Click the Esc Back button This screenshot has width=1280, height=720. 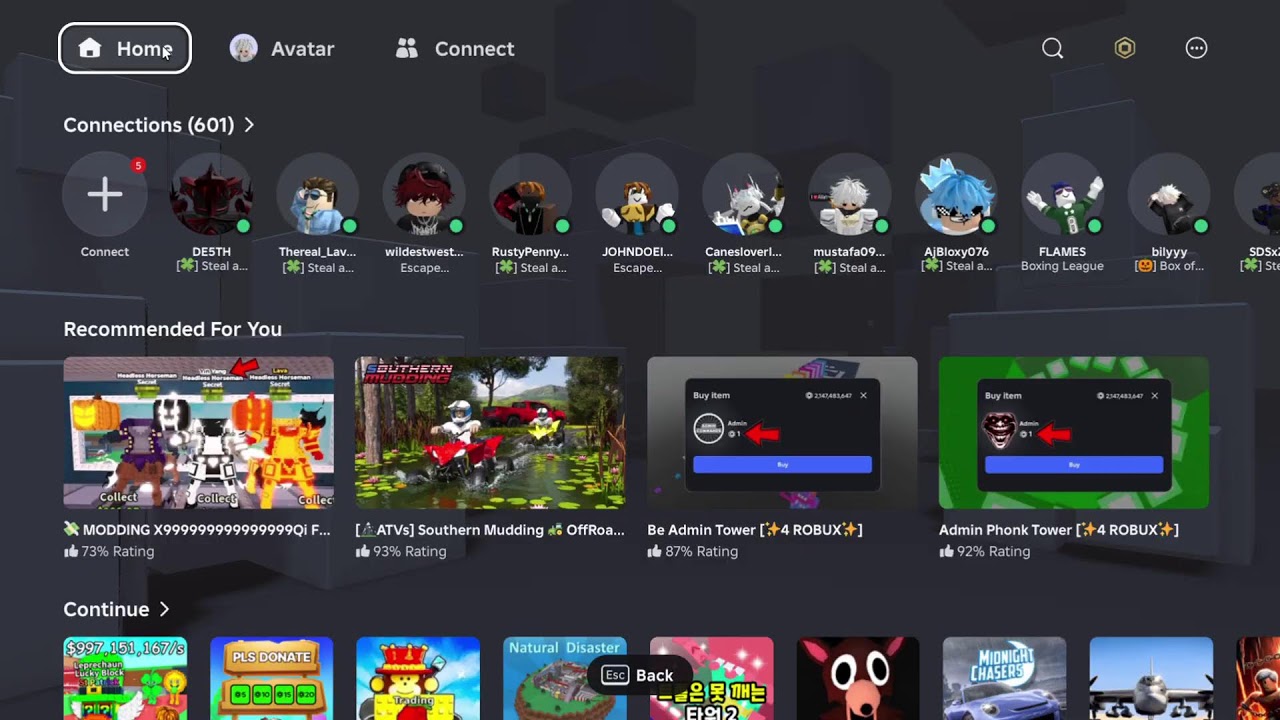[637, 675]
